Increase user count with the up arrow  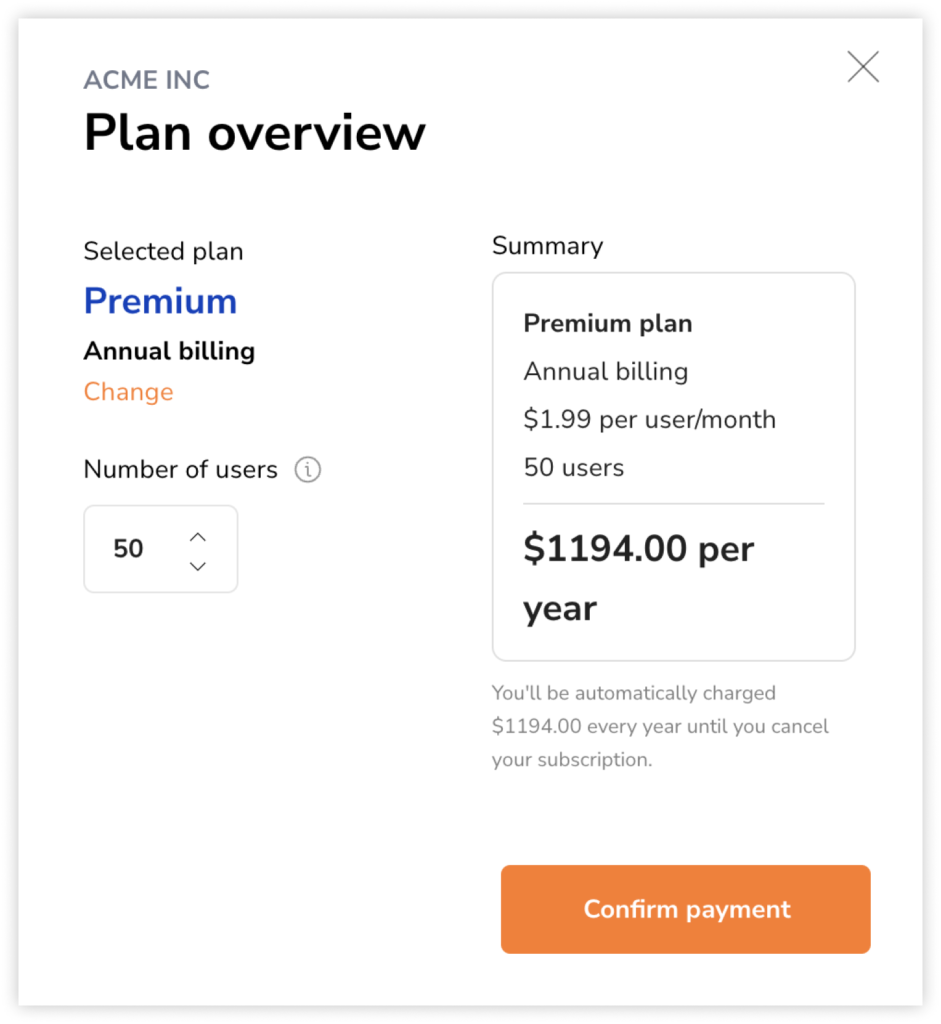198,537
